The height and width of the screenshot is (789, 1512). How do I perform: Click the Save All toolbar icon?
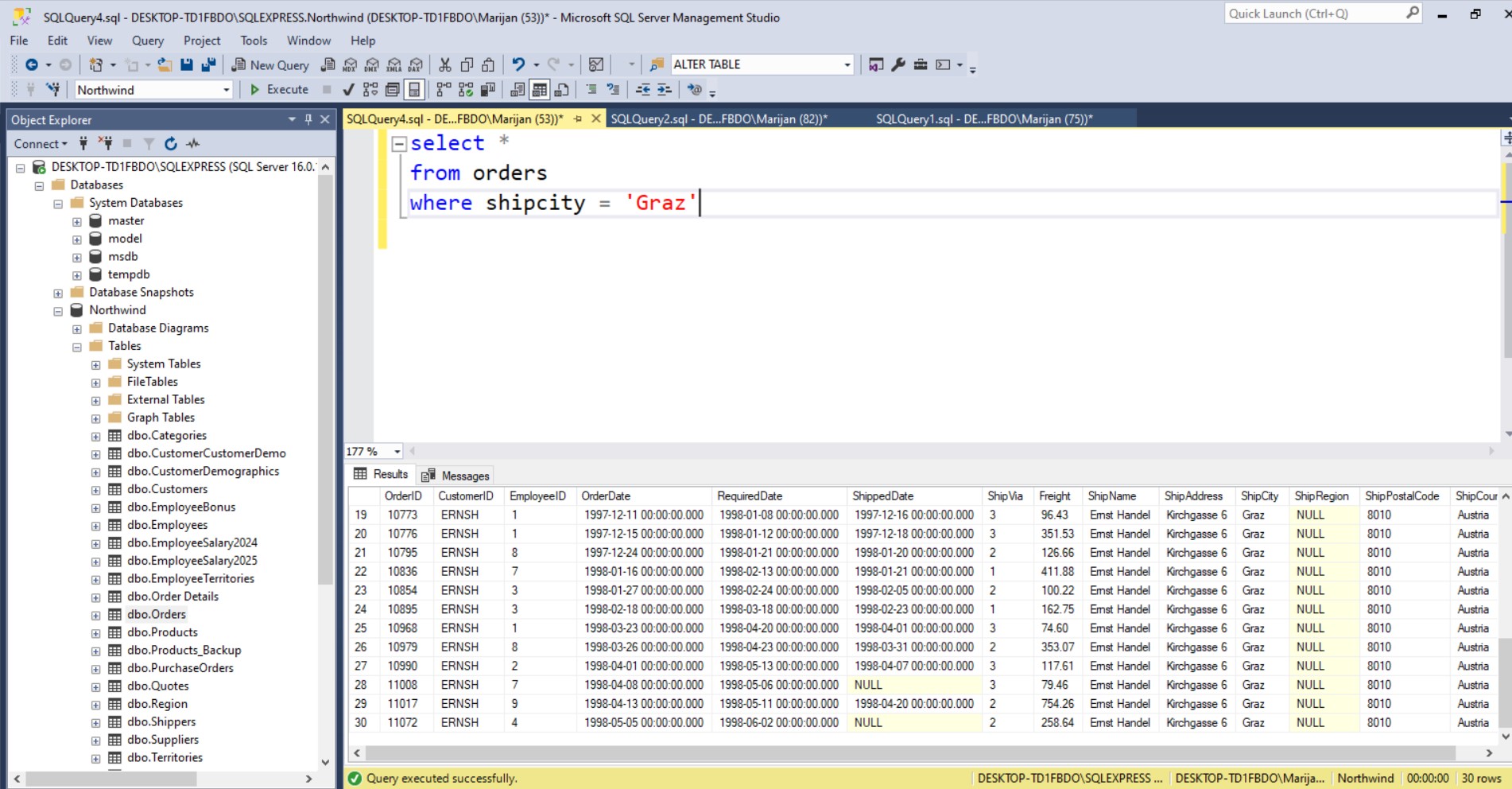[208, 65]
